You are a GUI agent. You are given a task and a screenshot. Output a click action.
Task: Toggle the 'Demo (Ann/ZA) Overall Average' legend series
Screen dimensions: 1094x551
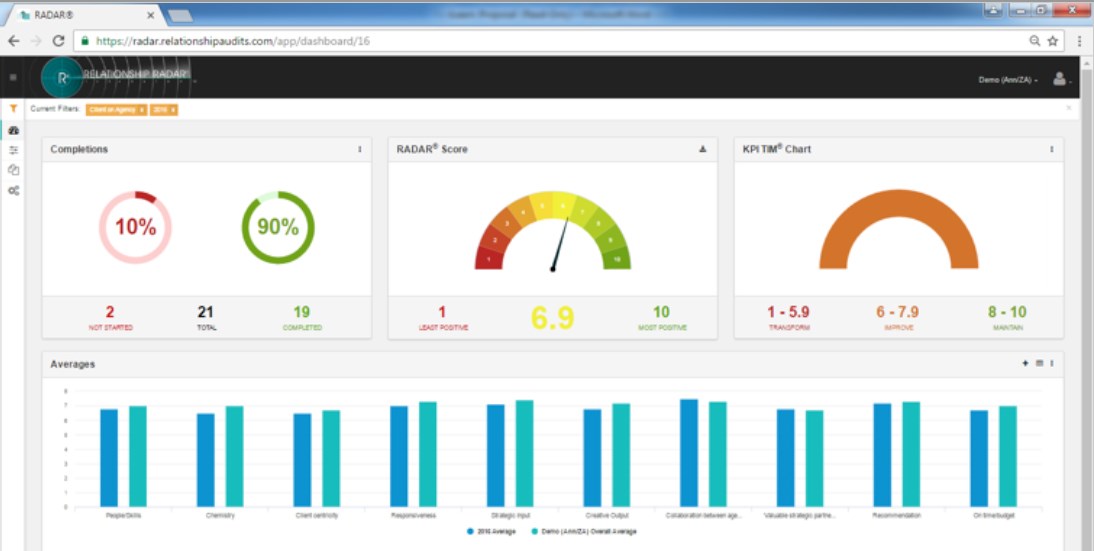[x=585, y=531]
